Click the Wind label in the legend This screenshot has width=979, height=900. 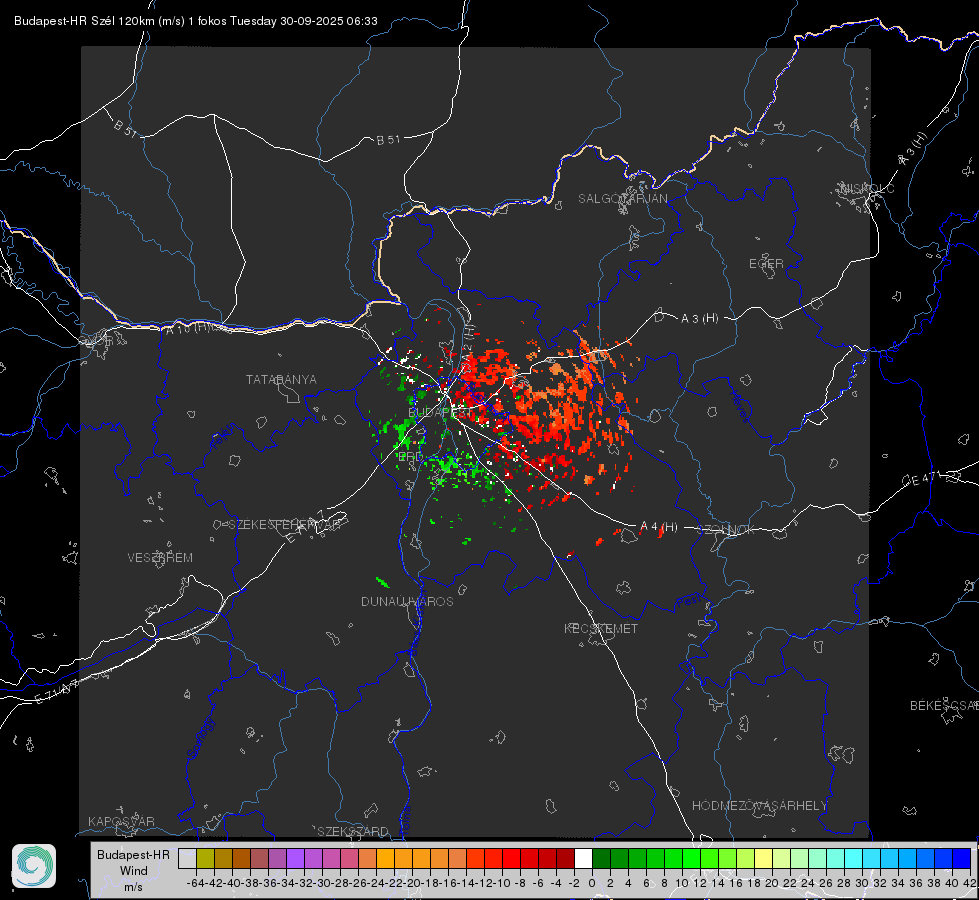point(133,871)
